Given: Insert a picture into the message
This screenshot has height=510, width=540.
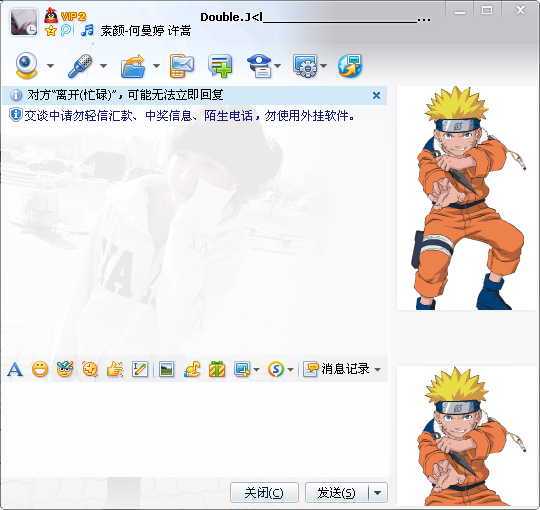Looking at the screenshot, I should pos(167,370).
